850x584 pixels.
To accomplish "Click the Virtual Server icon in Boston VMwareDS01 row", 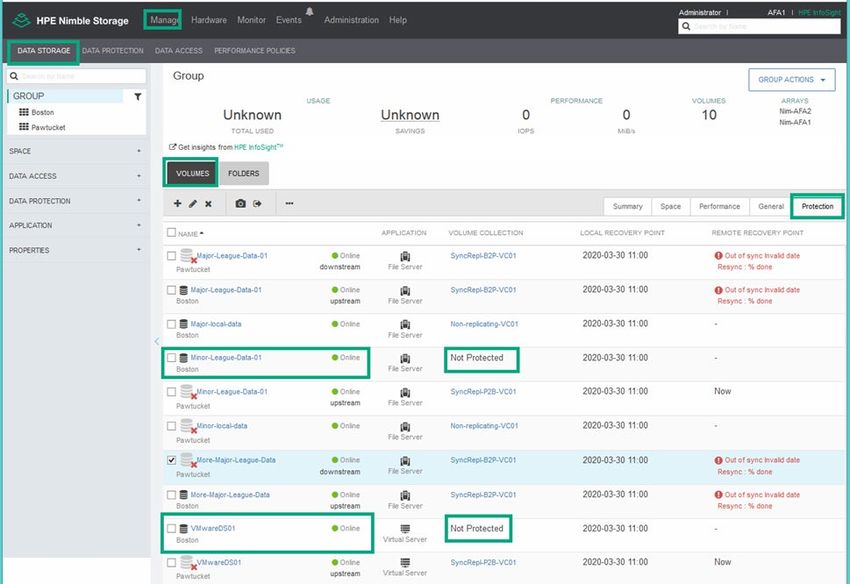I will click(405, 529).
